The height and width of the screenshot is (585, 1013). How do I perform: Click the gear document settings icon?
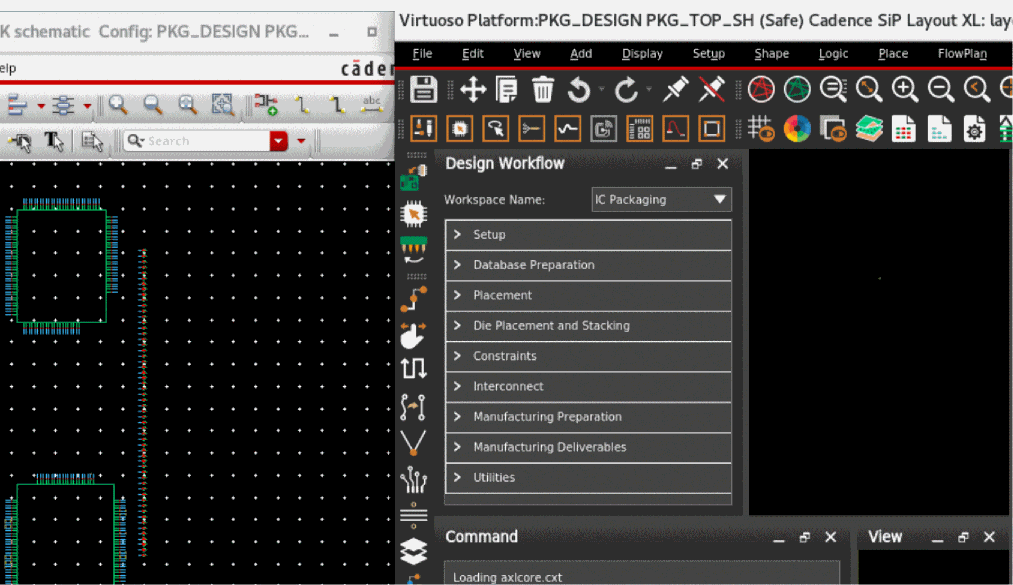(974, 129)
